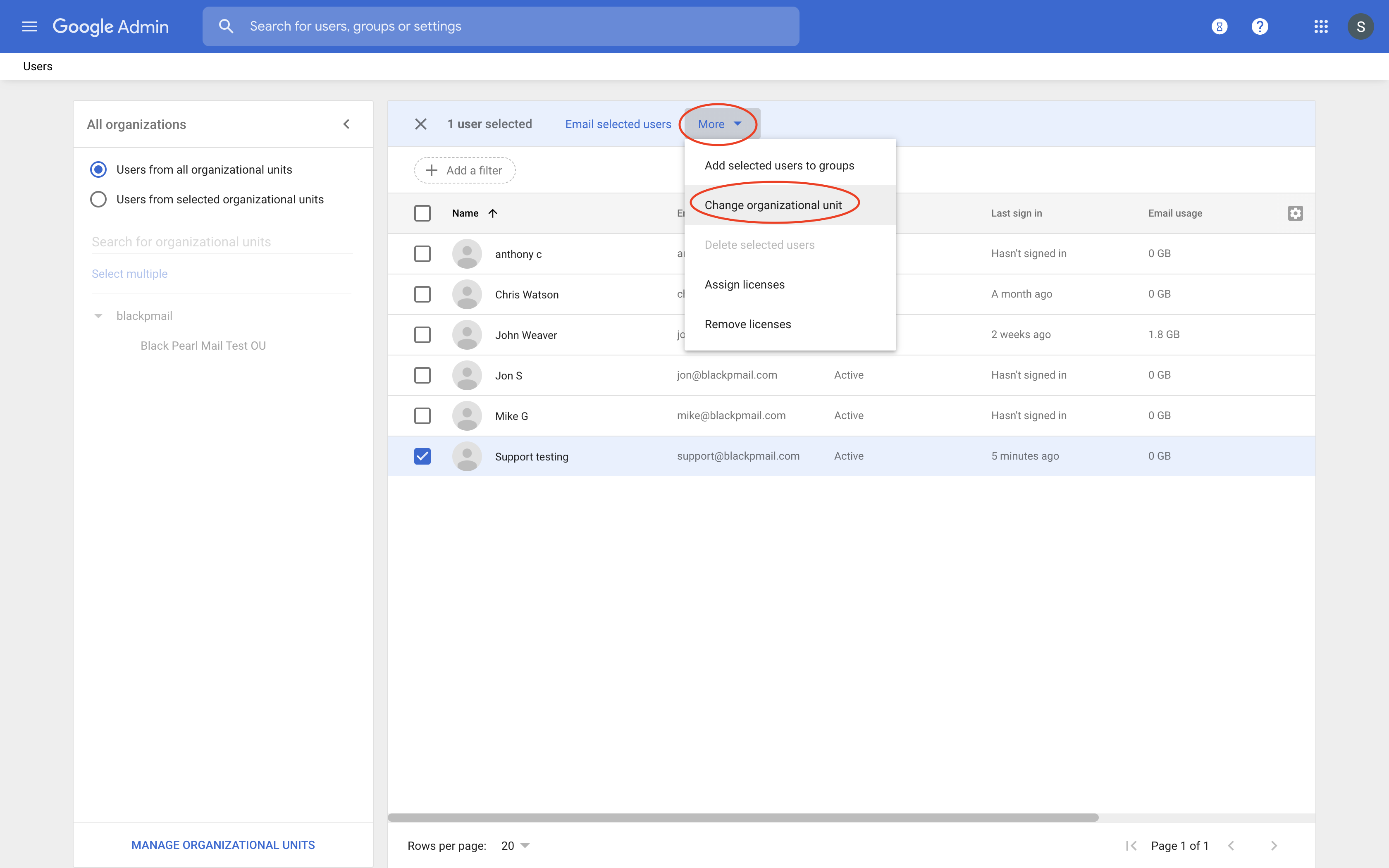Click the Name sort arrow
The width and height of the screenshot is (1389, 868).
tap(492, 213)
